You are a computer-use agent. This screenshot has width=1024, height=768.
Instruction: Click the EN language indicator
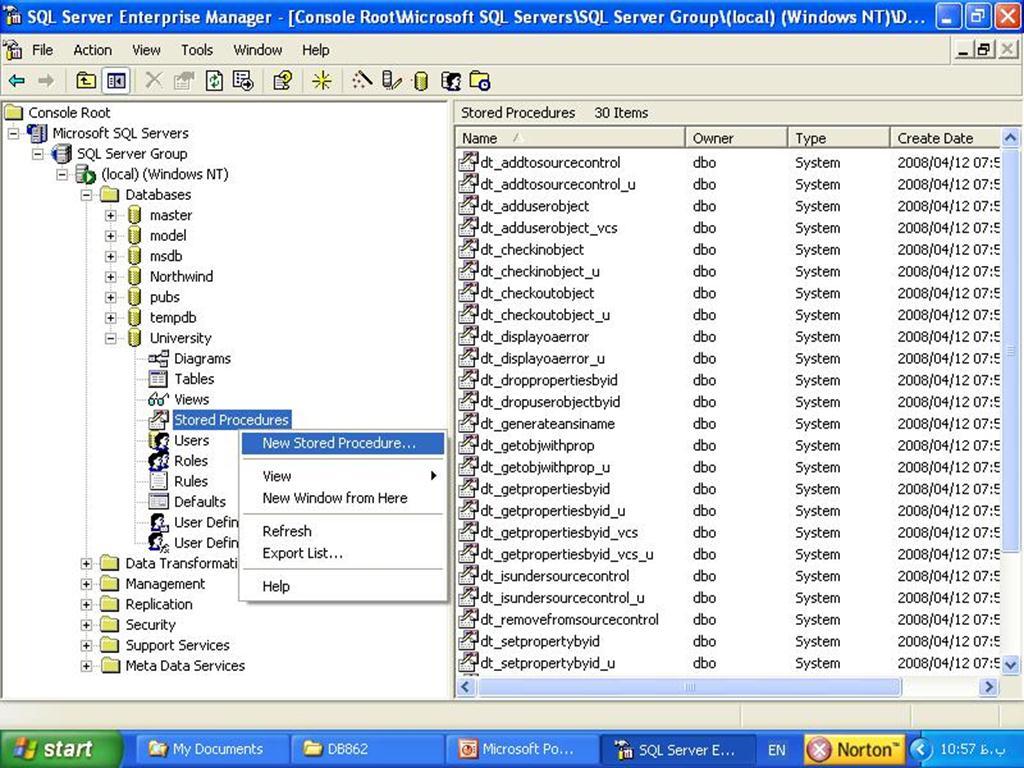[x=776, y=750]
